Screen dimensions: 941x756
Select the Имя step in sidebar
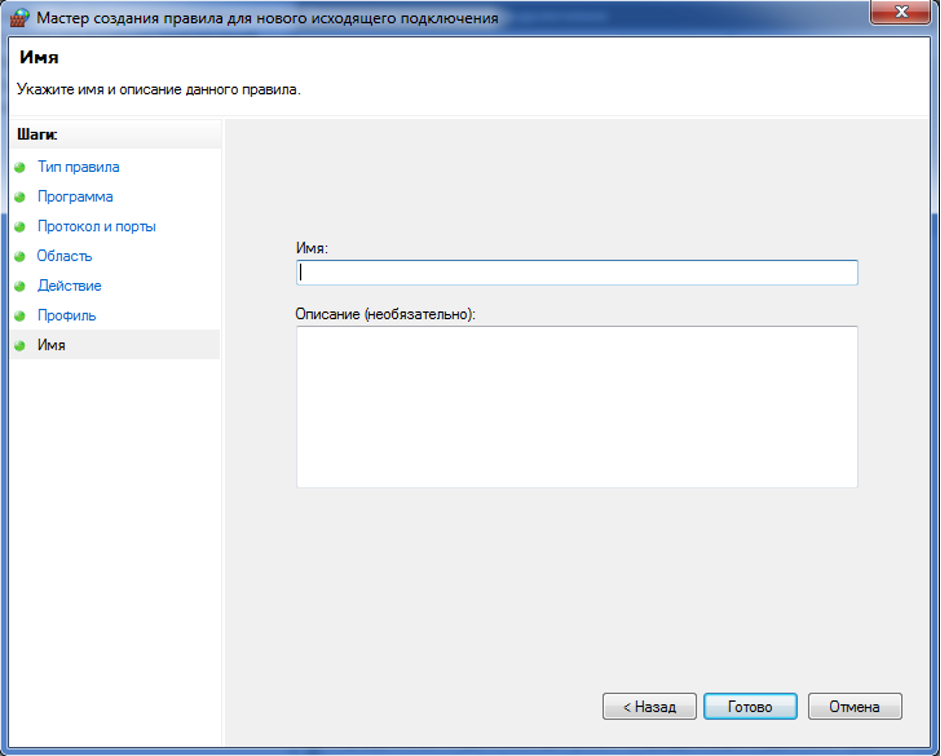[x=51, y=345]
